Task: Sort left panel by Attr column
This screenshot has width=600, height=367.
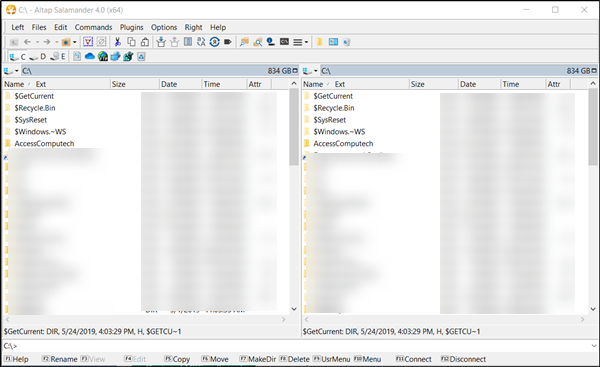Action: (259, 84)
